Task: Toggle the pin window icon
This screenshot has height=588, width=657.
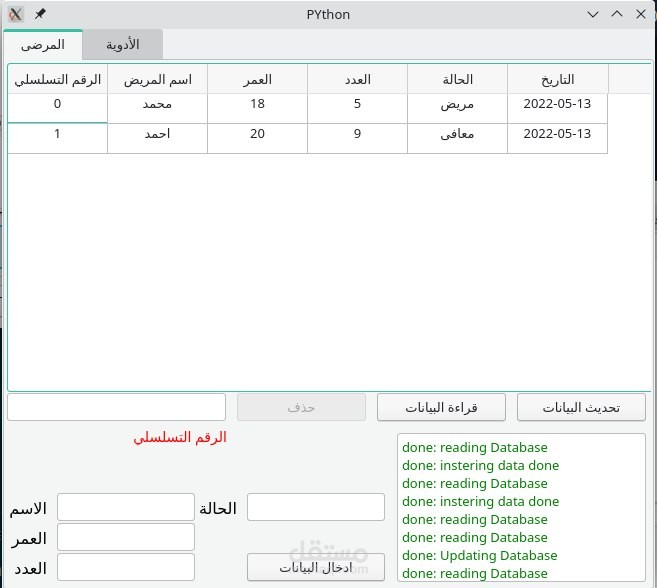Action: 40,14
